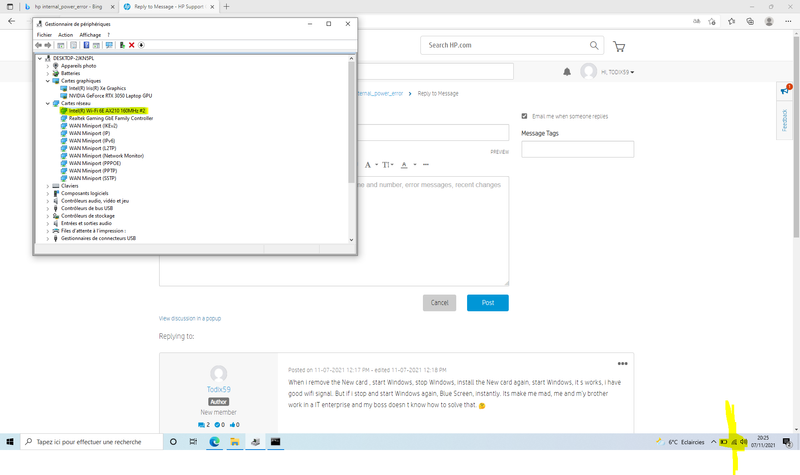Expand the 'Appareils photo' category

pos(48,66)
